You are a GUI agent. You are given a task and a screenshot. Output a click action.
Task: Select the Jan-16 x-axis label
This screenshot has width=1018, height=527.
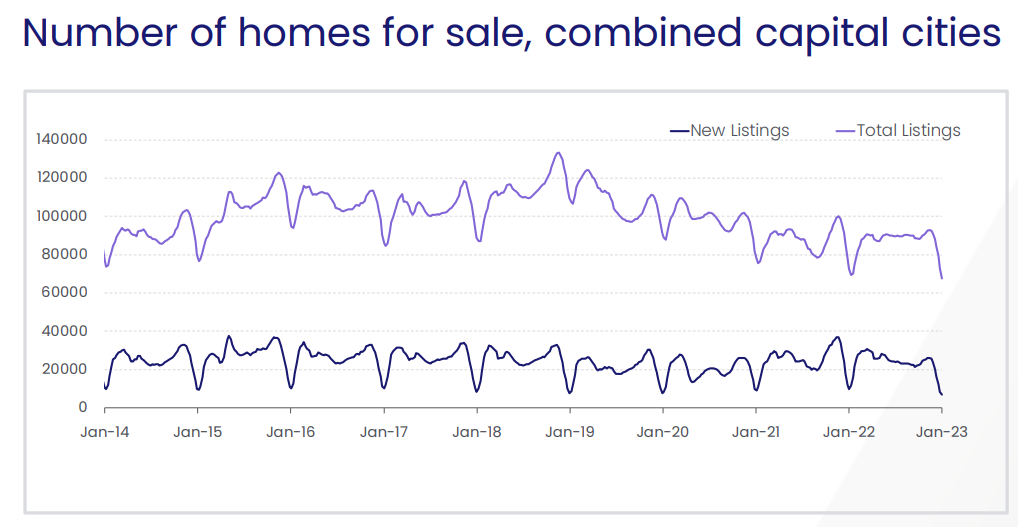(290, 432)
